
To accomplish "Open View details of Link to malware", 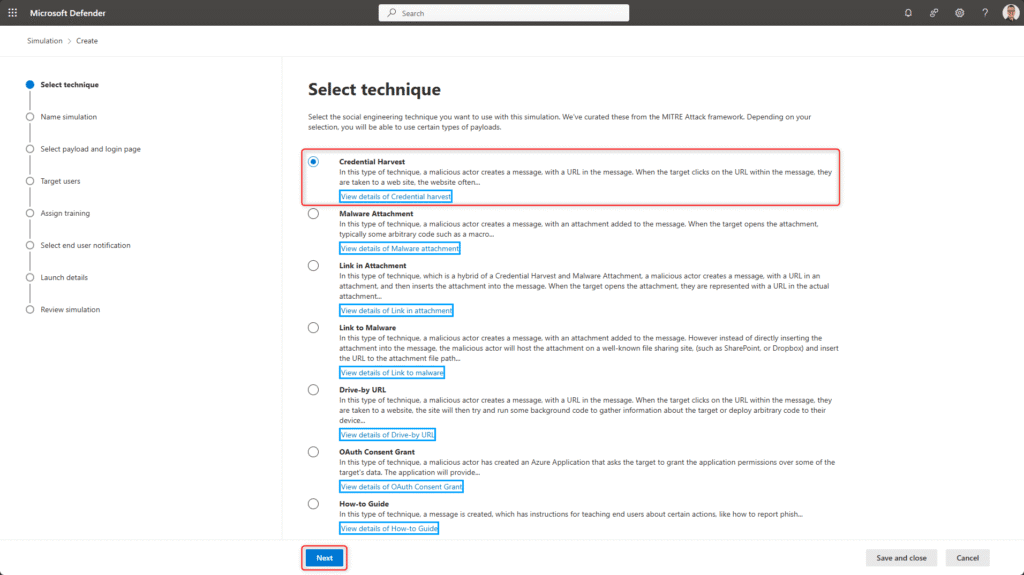I will coord(392,372).
